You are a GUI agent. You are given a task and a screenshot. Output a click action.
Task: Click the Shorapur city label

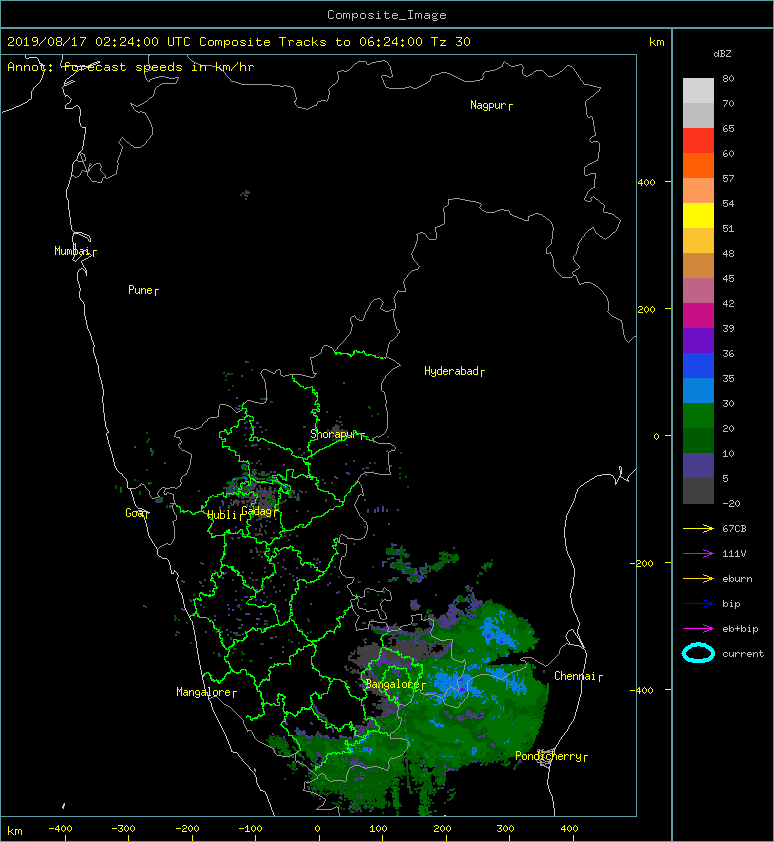(337, 434)
